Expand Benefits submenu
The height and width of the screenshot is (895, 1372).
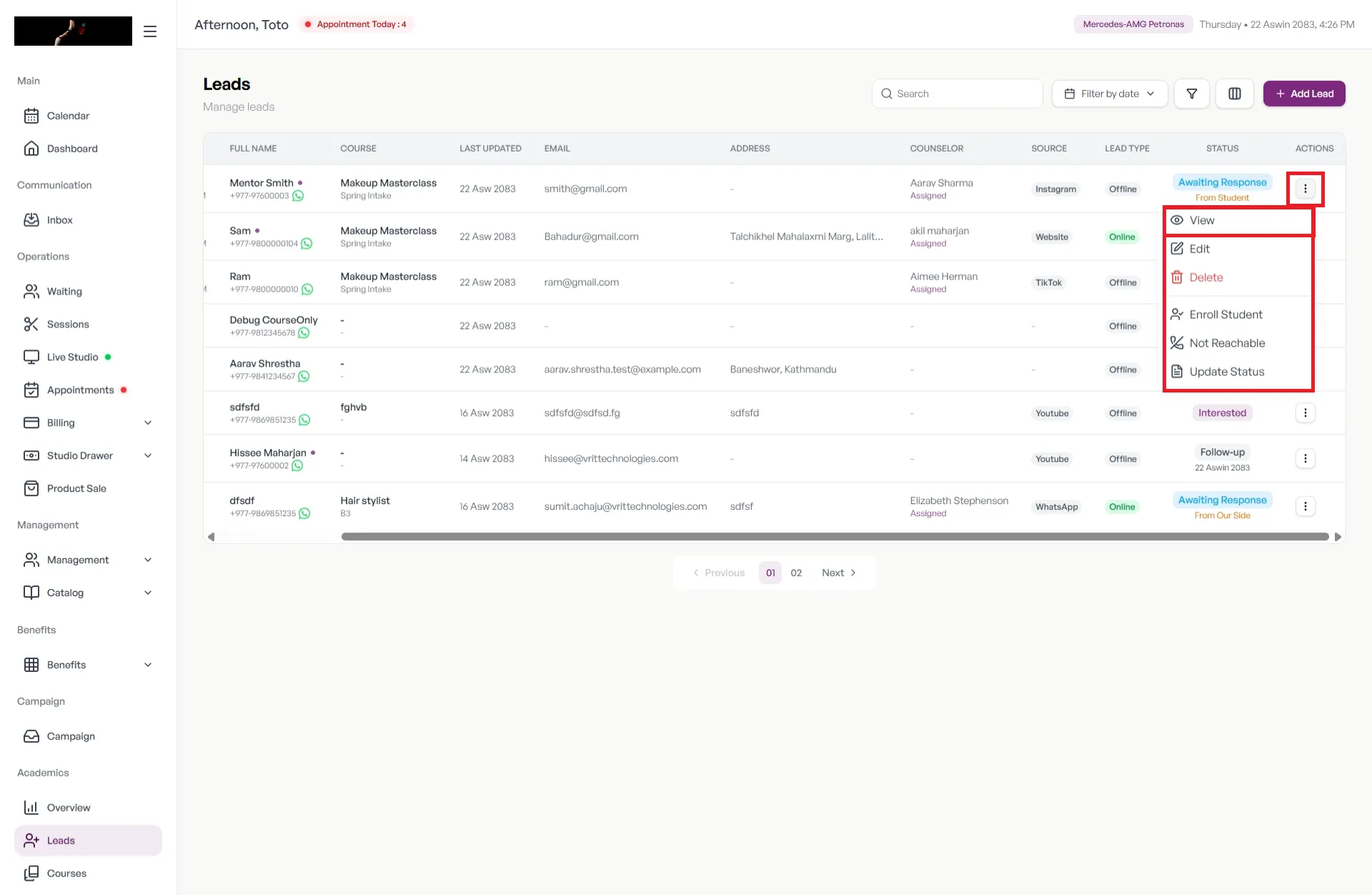pos(88,665)
